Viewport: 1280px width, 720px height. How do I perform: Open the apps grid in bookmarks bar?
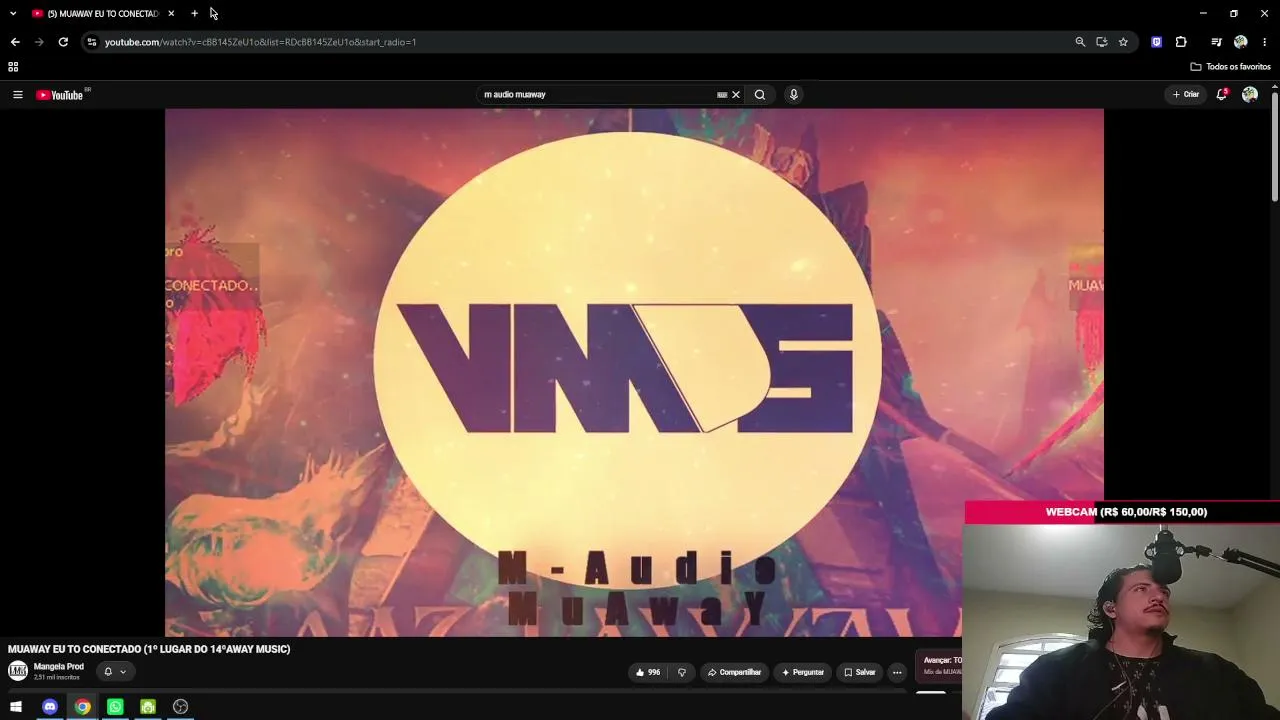pos(13,67)
